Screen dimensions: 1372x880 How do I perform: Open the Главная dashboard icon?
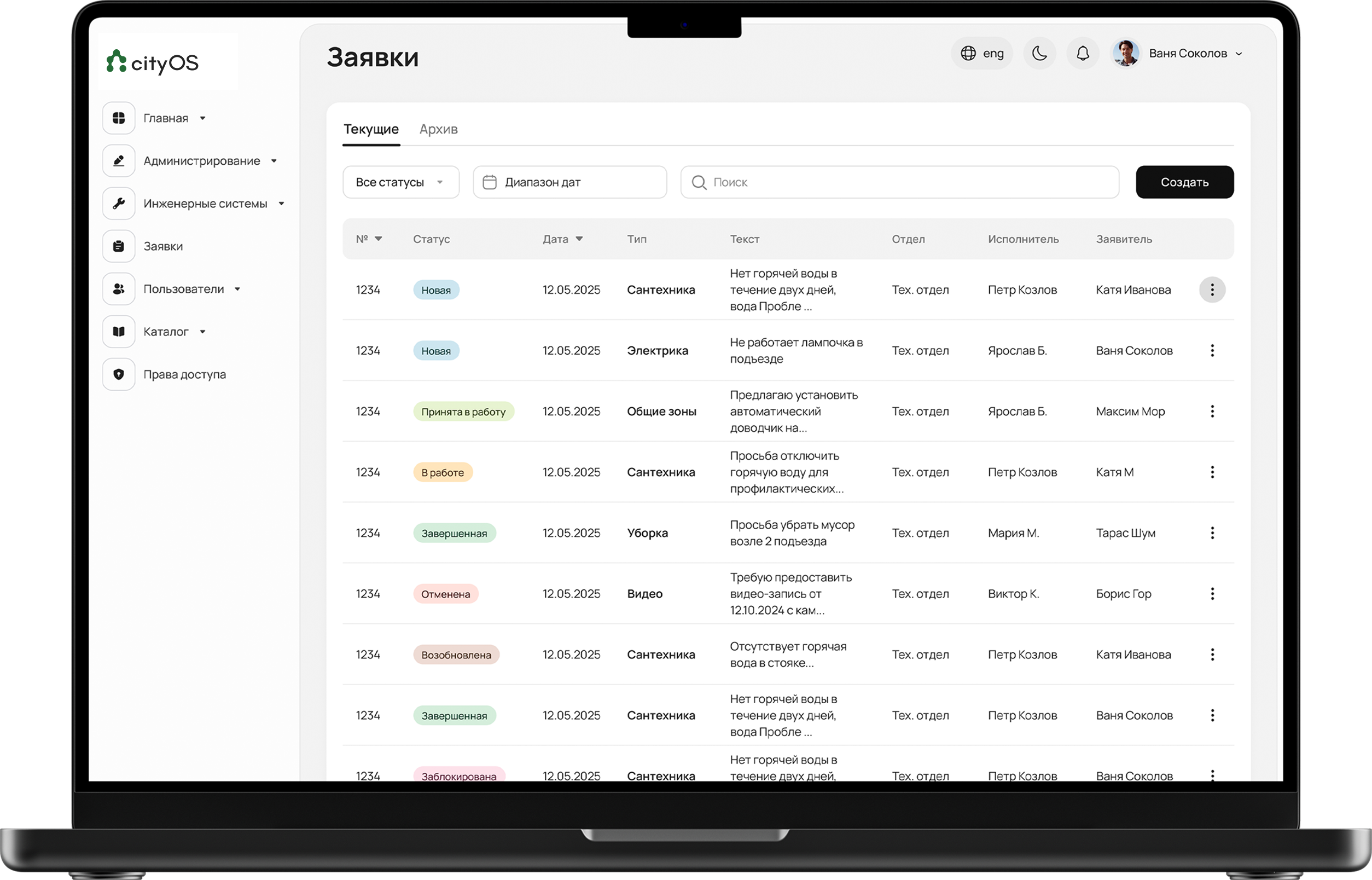coord(119,118)
